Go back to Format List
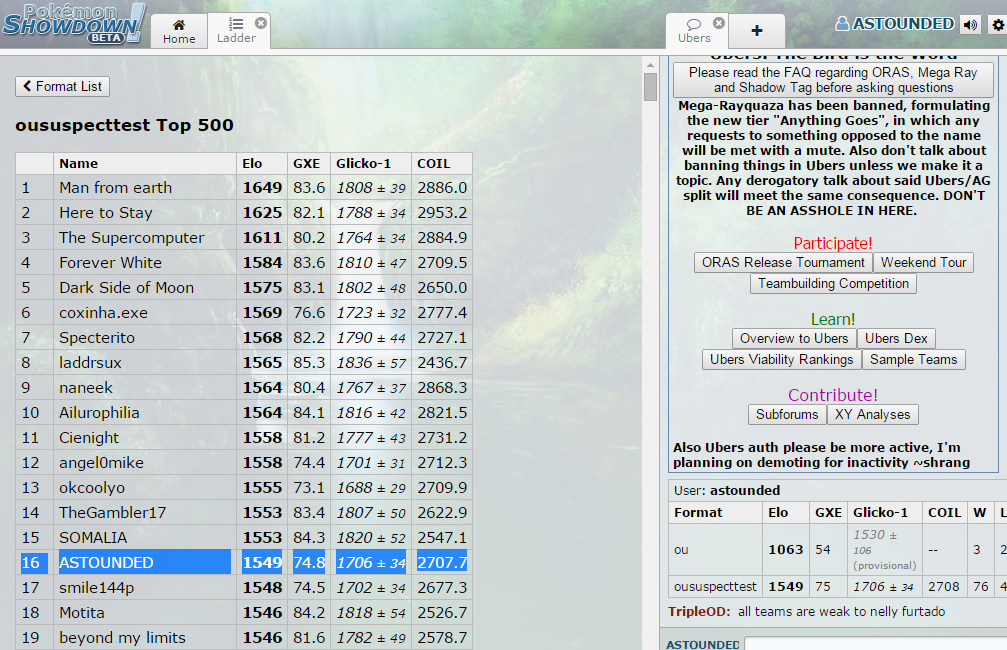The width and height of the screenshot is (1007, 650). click(62, 87)
